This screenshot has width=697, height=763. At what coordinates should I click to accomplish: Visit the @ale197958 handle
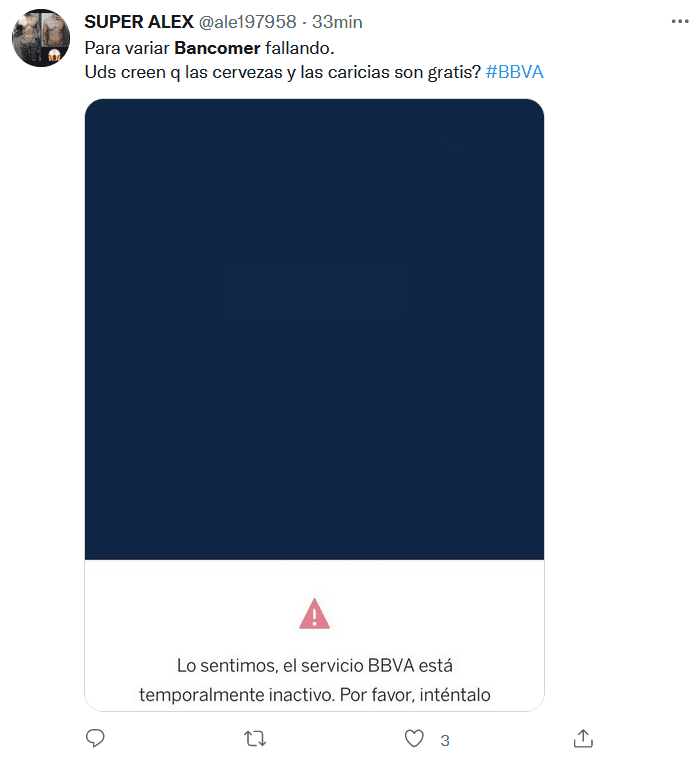(x=248, y=22)
